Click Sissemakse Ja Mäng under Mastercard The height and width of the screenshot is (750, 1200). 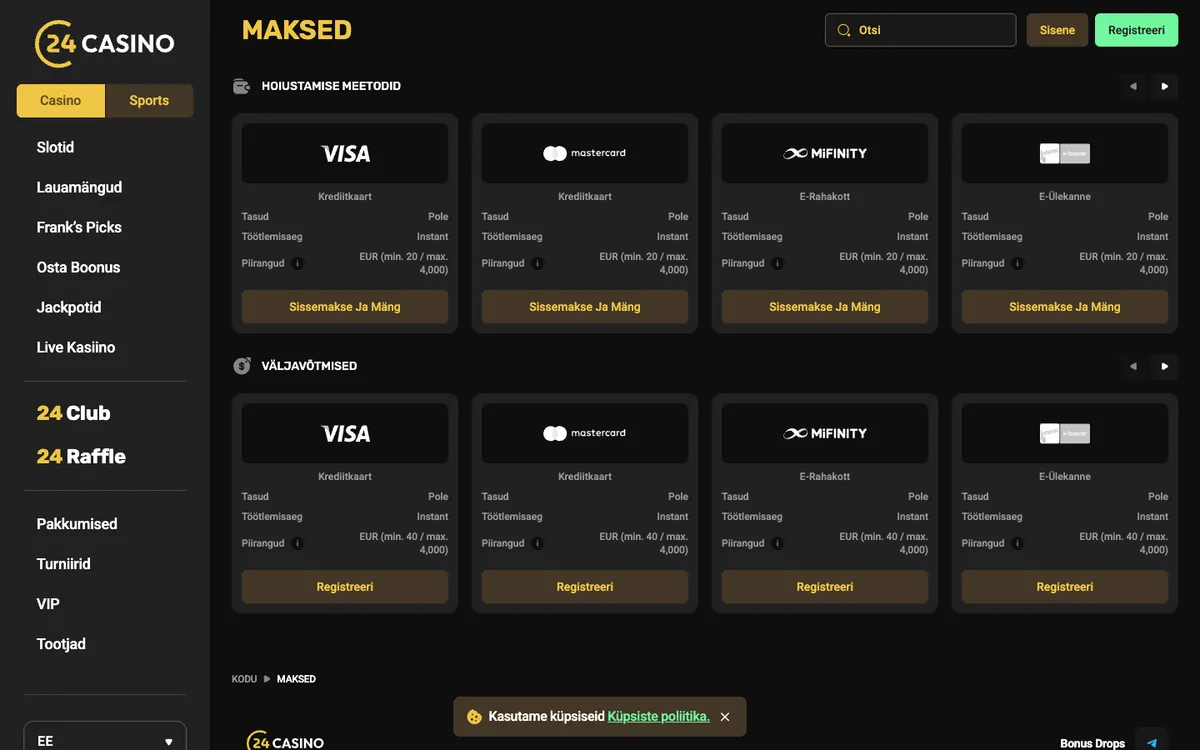point(585,307)
